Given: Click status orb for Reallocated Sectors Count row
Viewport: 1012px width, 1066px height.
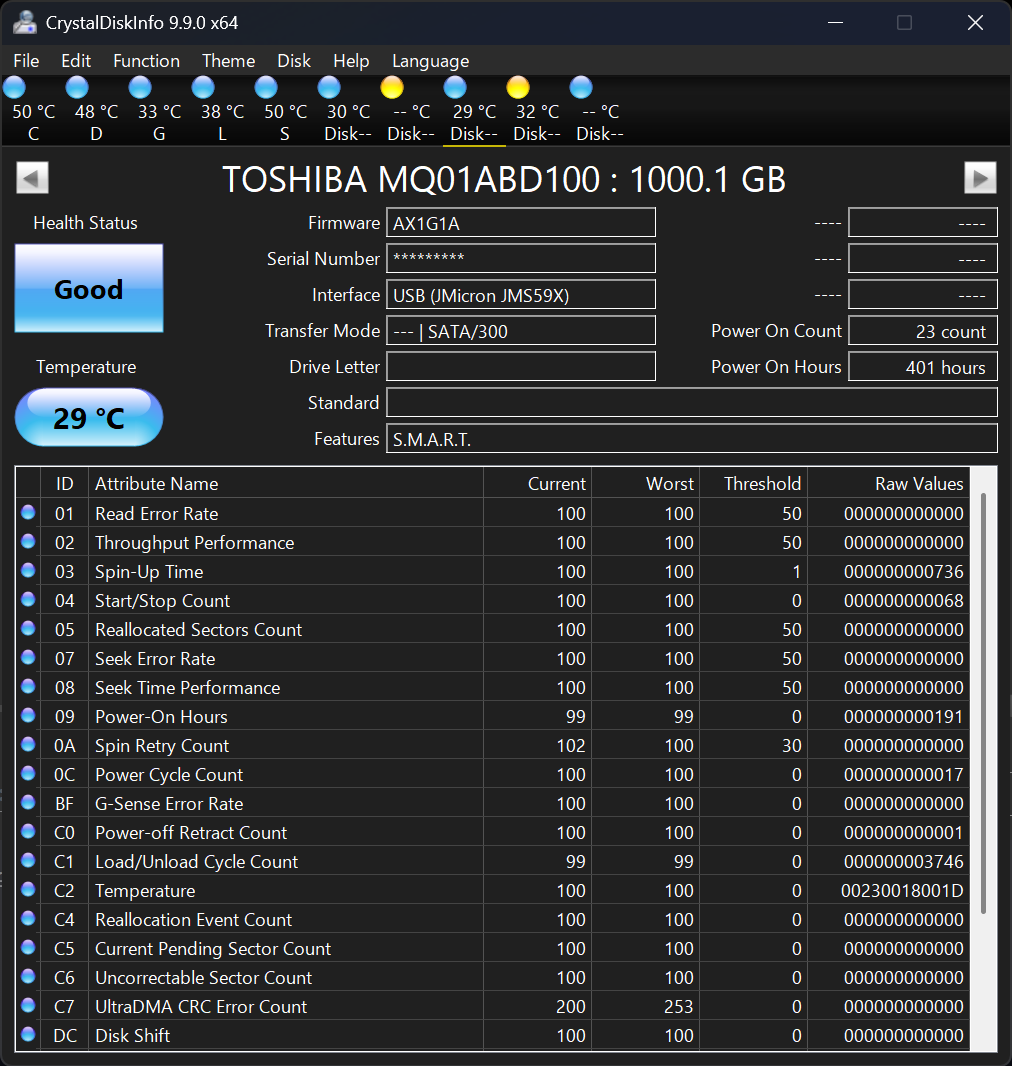Looking at the screenshot, I should coord(28,628).
